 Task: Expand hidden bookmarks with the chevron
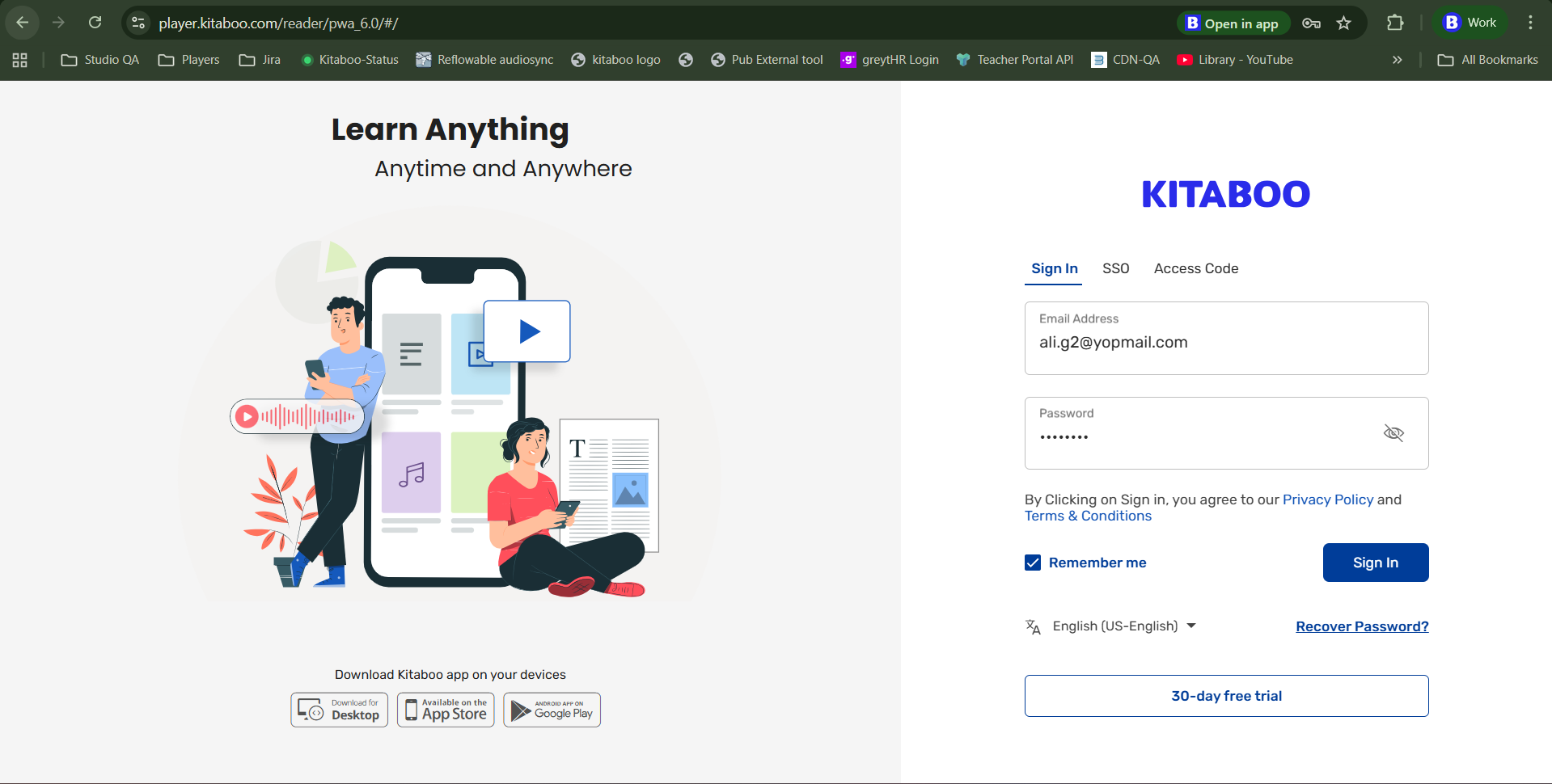(1396, 59)
